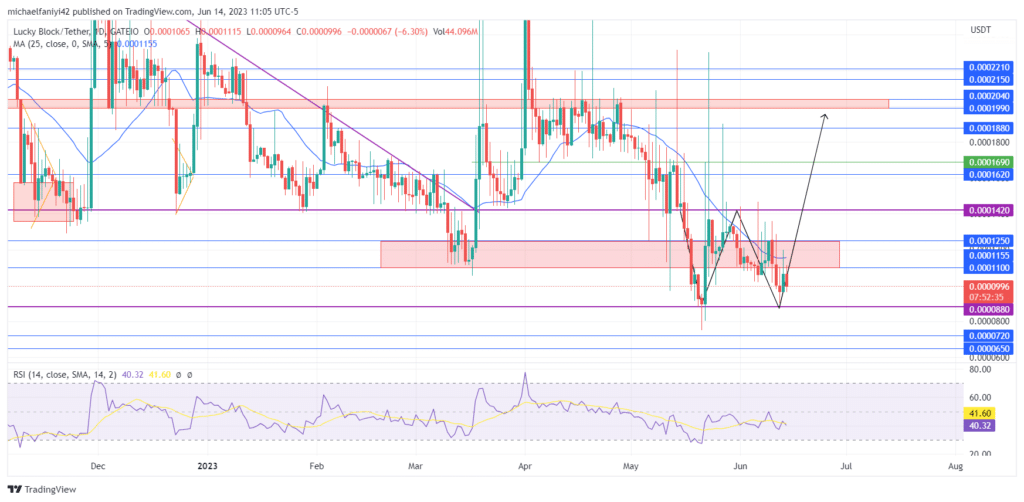
Task: Click the 0.0002150 price level label
Action: [x=989, y=79]
